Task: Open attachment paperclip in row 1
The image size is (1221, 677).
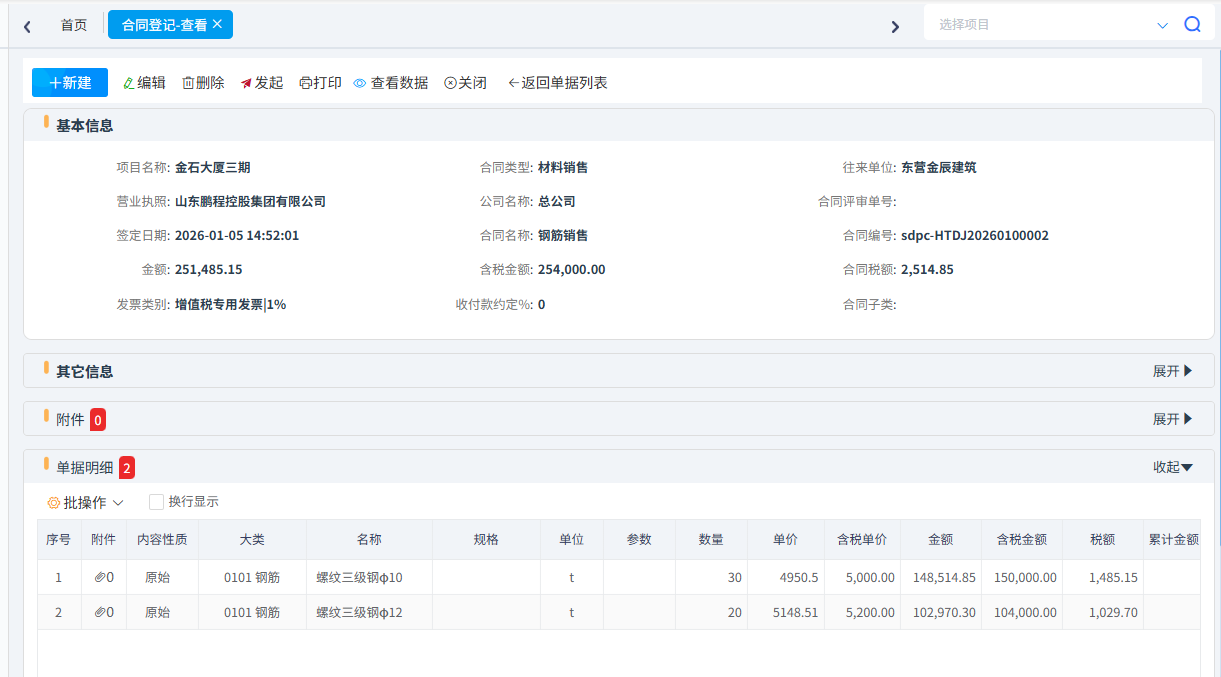Action: coord(100,577)
